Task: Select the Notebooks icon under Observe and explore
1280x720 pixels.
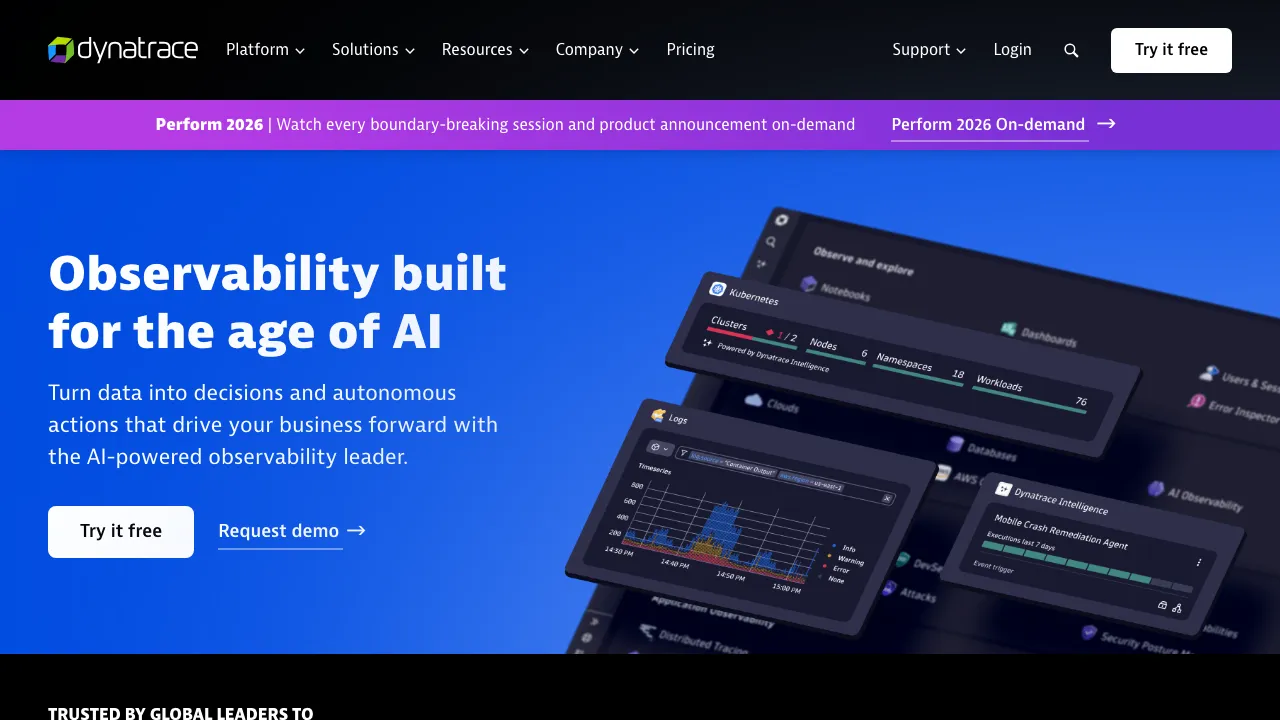Action: click(808, 283)
